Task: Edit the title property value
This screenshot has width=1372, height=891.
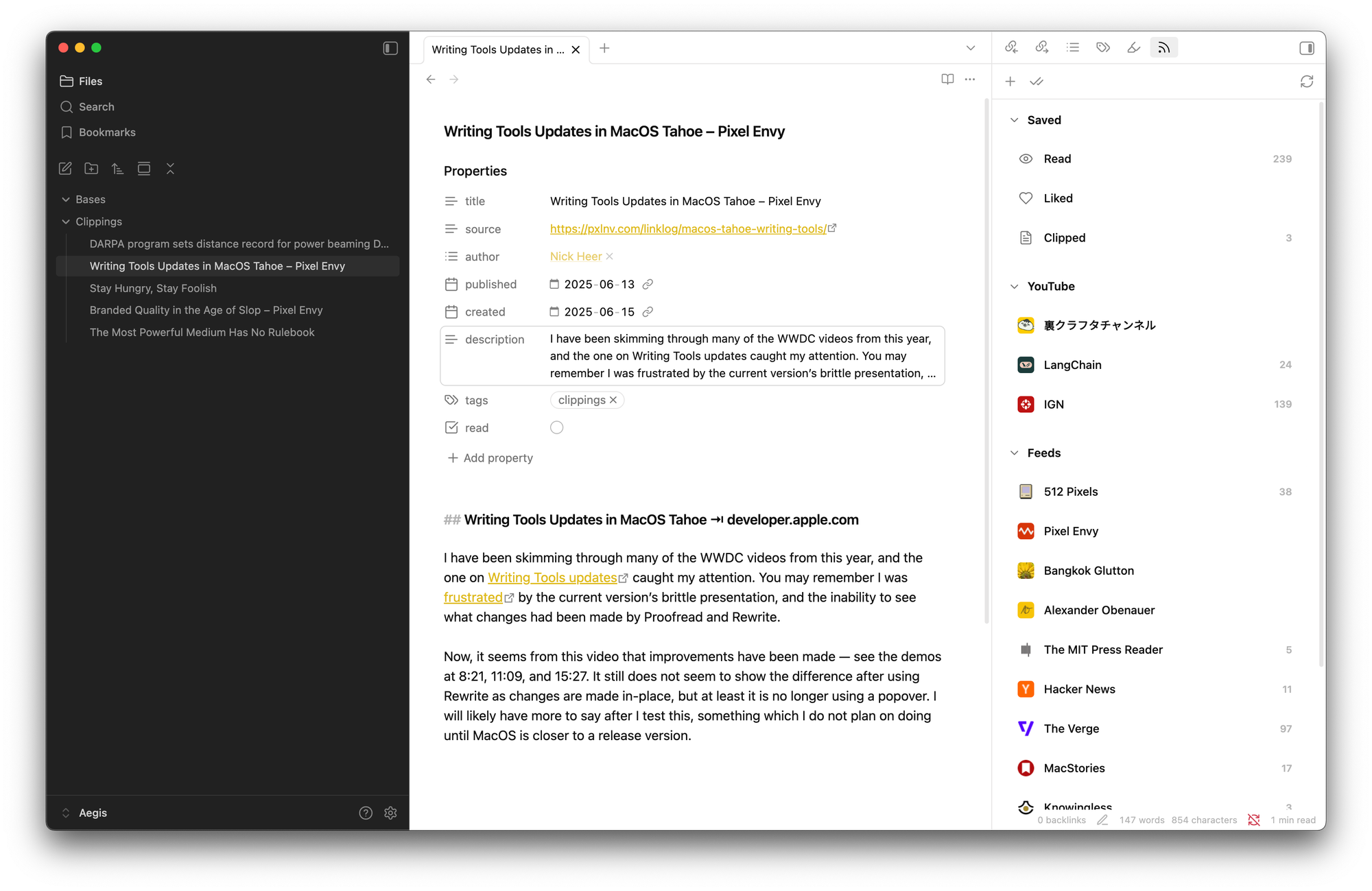Action: [x=685, y=201]
